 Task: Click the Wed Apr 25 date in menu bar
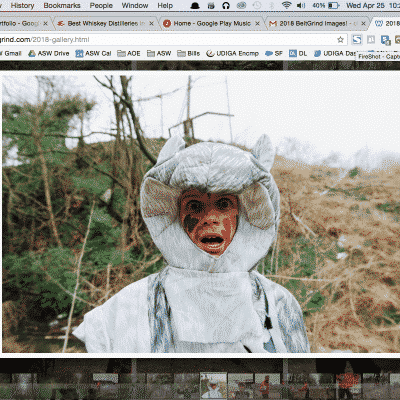tap(365, 6)
